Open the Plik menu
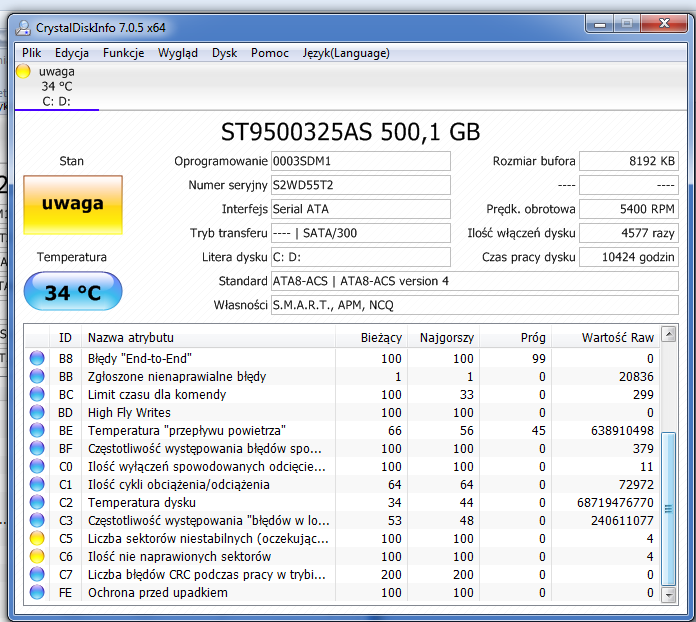The width and height of the screenshot is (696, 622). click(32, 53)
